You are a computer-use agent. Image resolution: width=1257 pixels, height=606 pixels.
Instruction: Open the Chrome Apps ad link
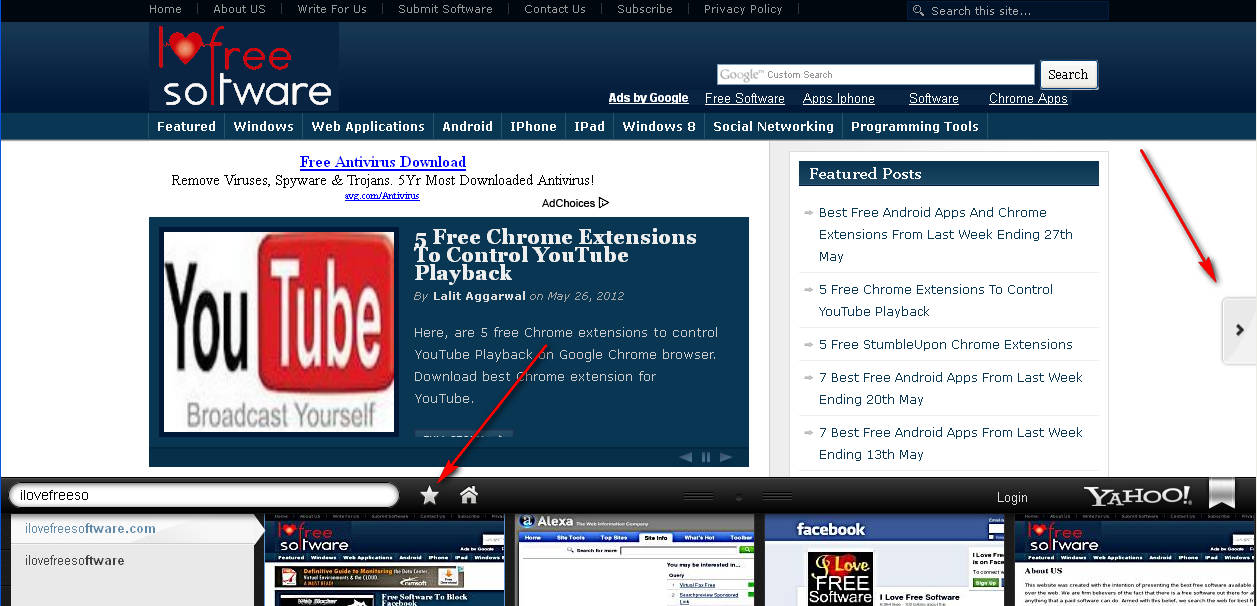1028,98
